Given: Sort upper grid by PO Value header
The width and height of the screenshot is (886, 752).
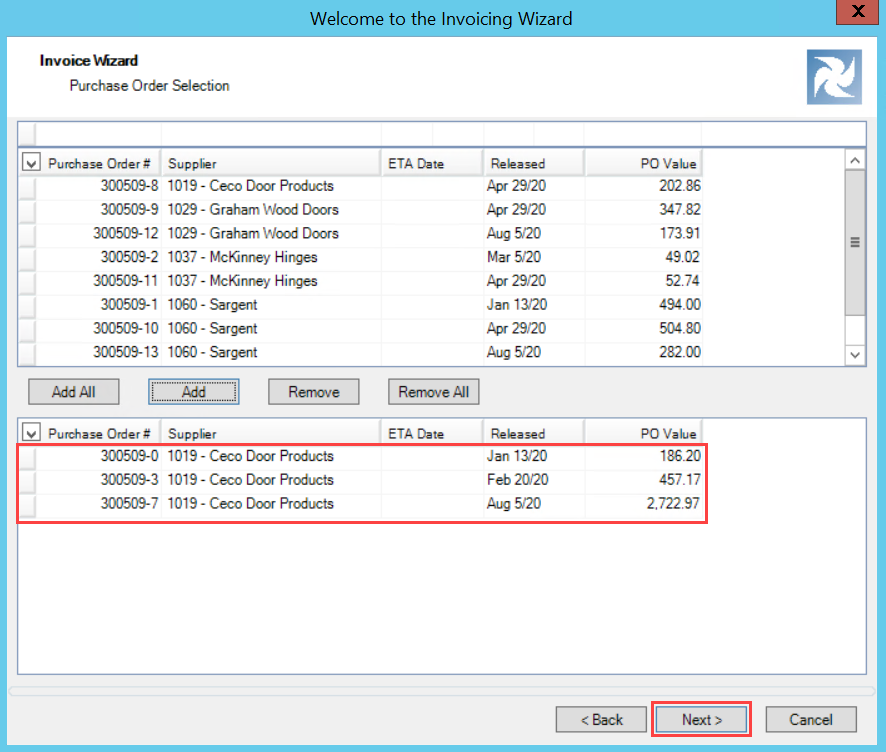Looking at the screenshot, I should tap(643, 164).
